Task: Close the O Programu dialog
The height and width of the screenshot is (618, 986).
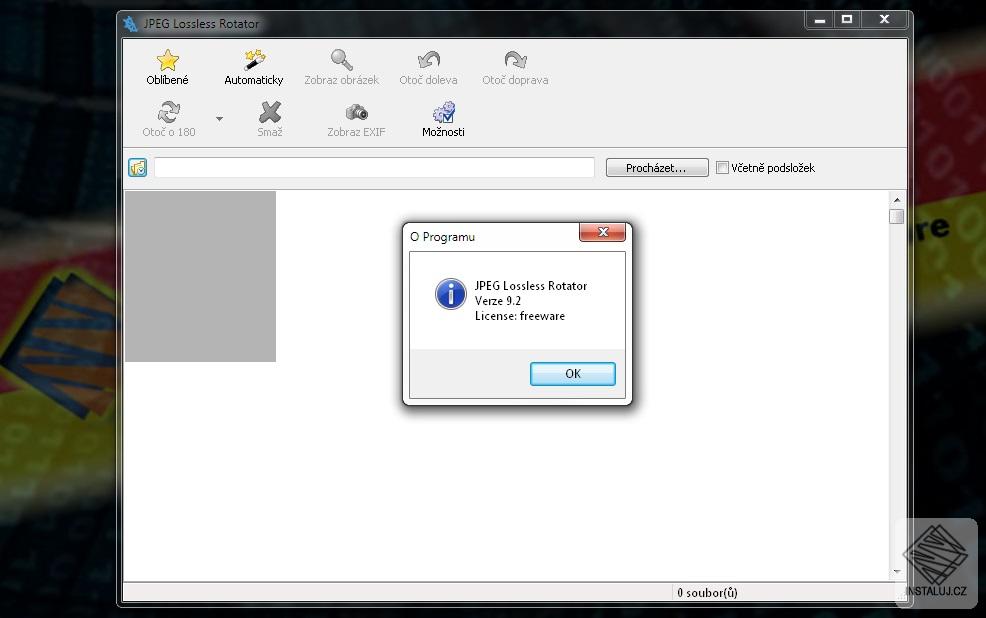Action: click(x=602, y=232)
